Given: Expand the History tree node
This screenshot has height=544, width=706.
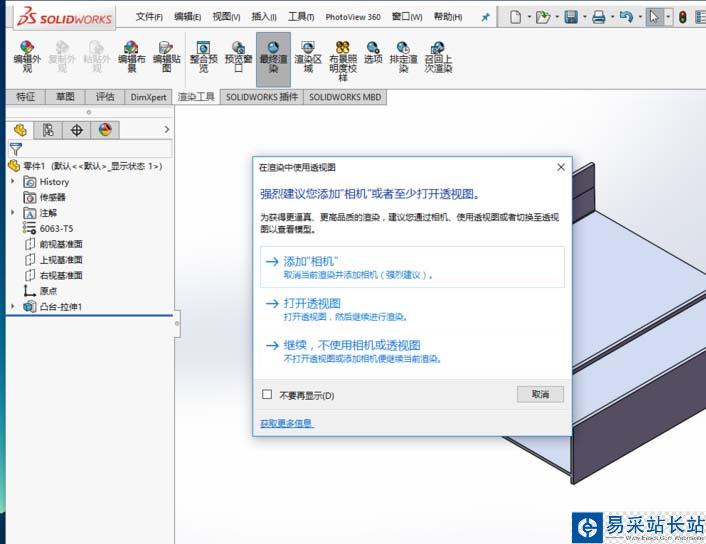Looking at the screenshot, I should [13, 181].
